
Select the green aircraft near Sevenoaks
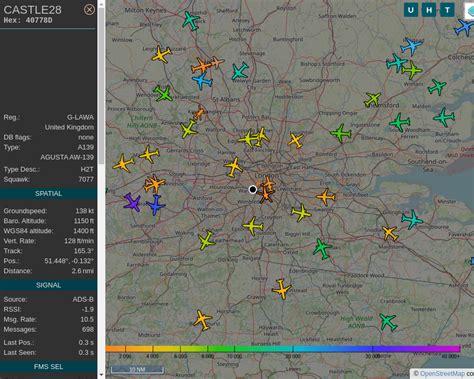pos(322,249)
